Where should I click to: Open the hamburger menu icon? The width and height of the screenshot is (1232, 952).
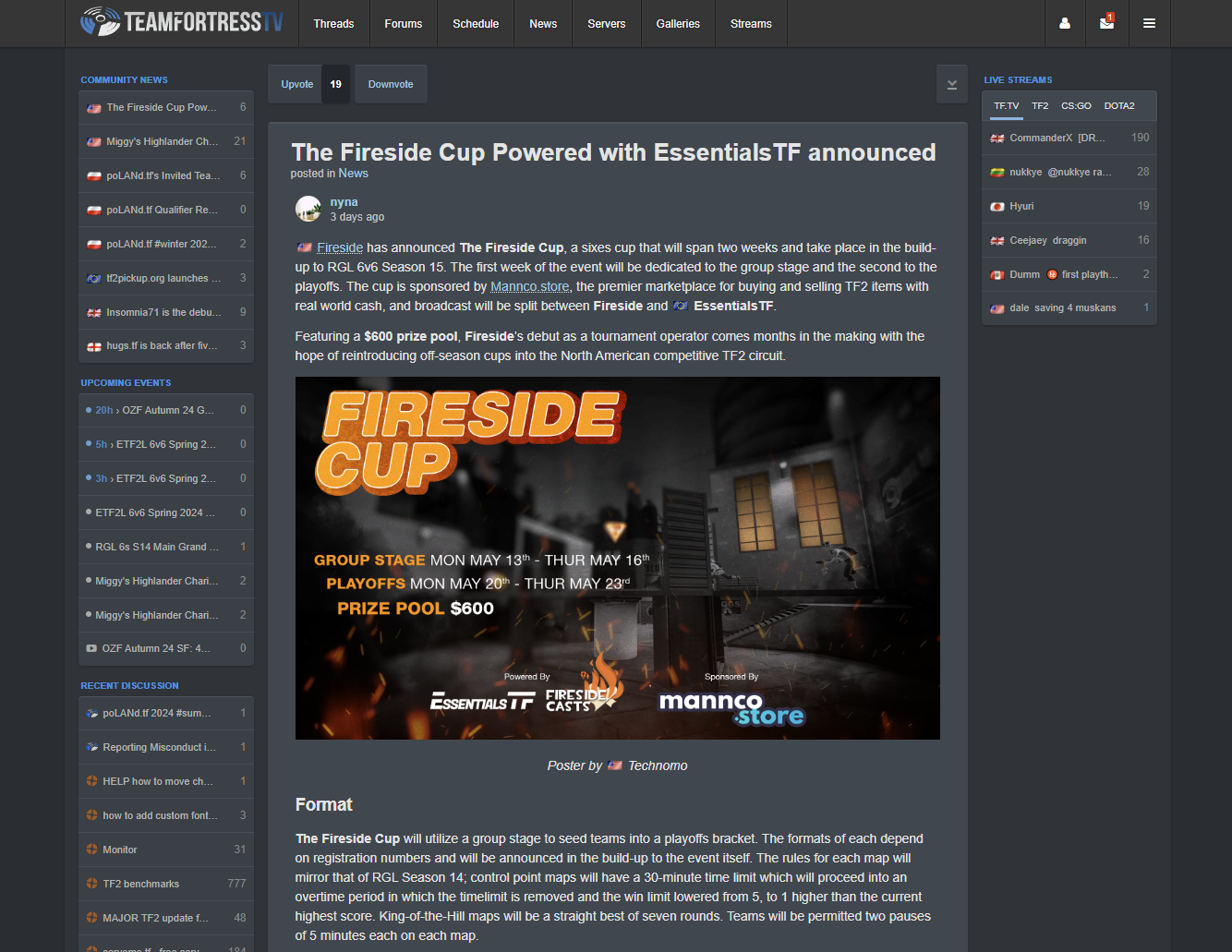pyautogui.click(x=1149, y=23)
